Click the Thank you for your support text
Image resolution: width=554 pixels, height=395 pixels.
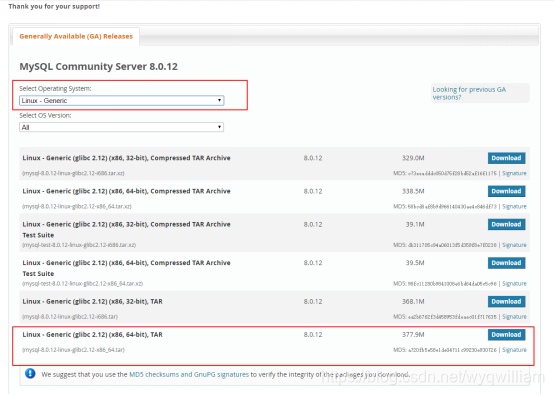point(54,6)
